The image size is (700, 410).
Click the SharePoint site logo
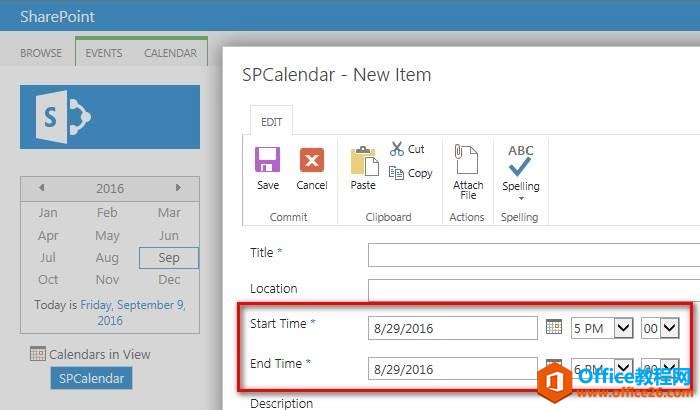click(x=110, y=117)
